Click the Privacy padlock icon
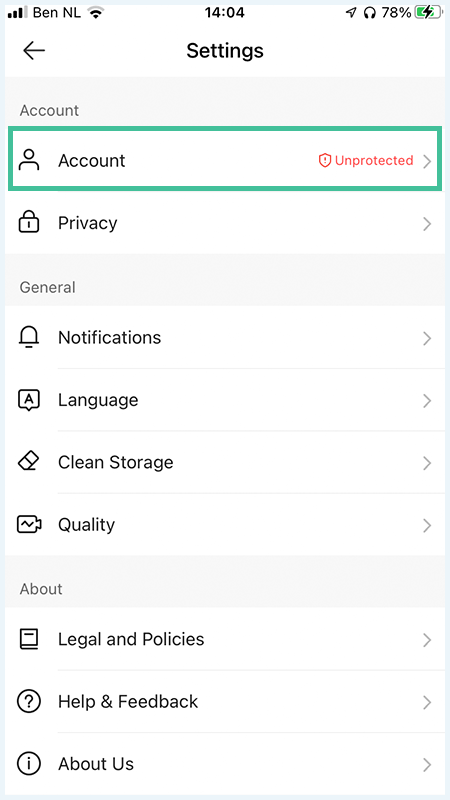Image resolution: width=450 pixels, height=800 pixels. [29, 223]
